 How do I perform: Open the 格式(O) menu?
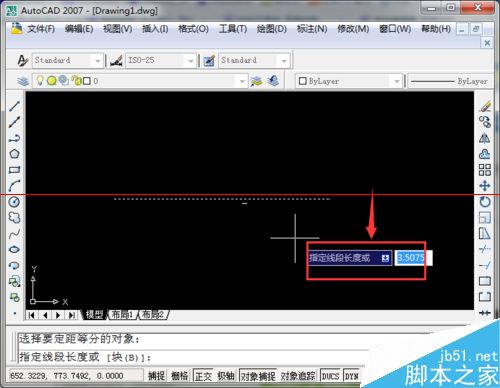193,29
